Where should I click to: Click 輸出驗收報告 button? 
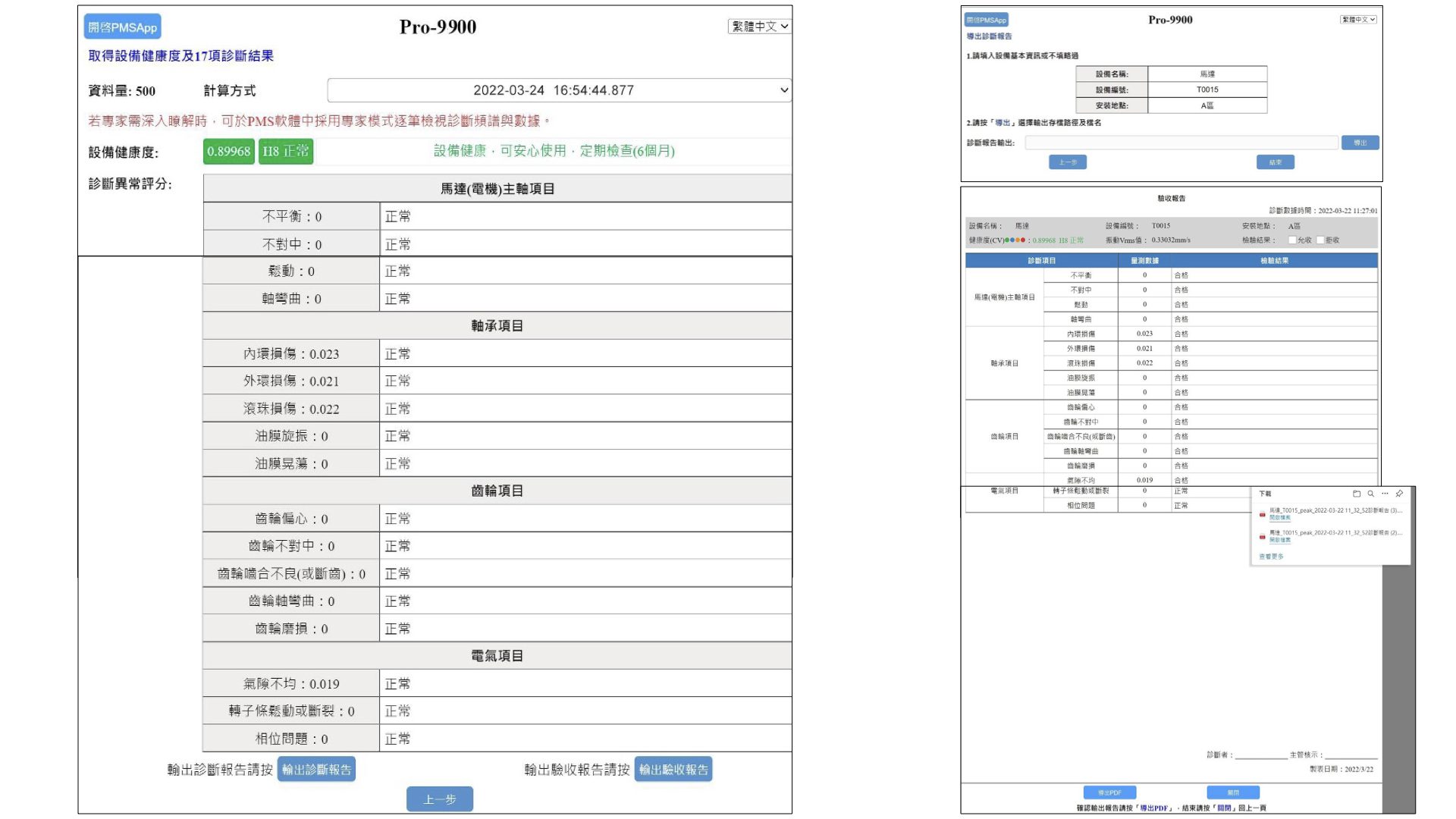[673, 770]
